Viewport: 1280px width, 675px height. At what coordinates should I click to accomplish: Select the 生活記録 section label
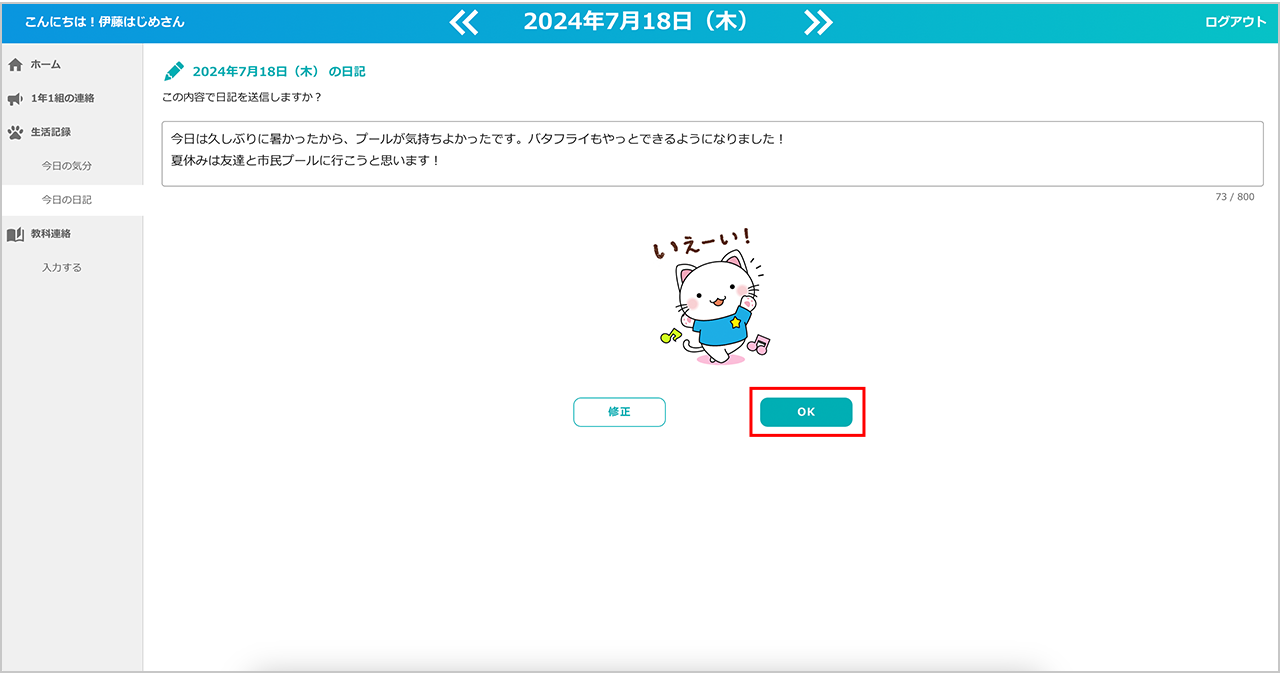click(50, 132)
